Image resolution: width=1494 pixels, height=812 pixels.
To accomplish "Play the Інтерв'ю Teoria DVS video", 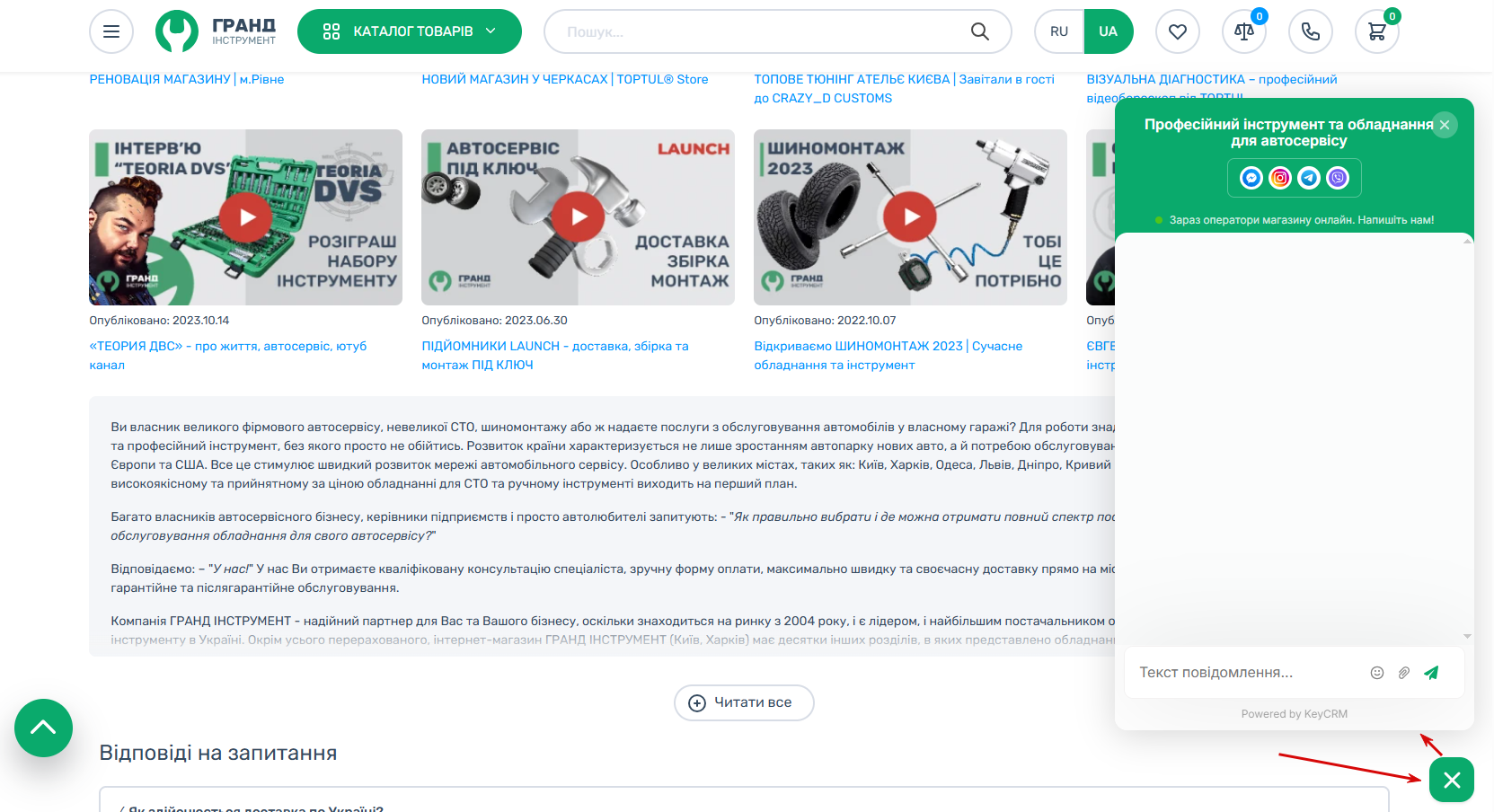I will (246, 217).
